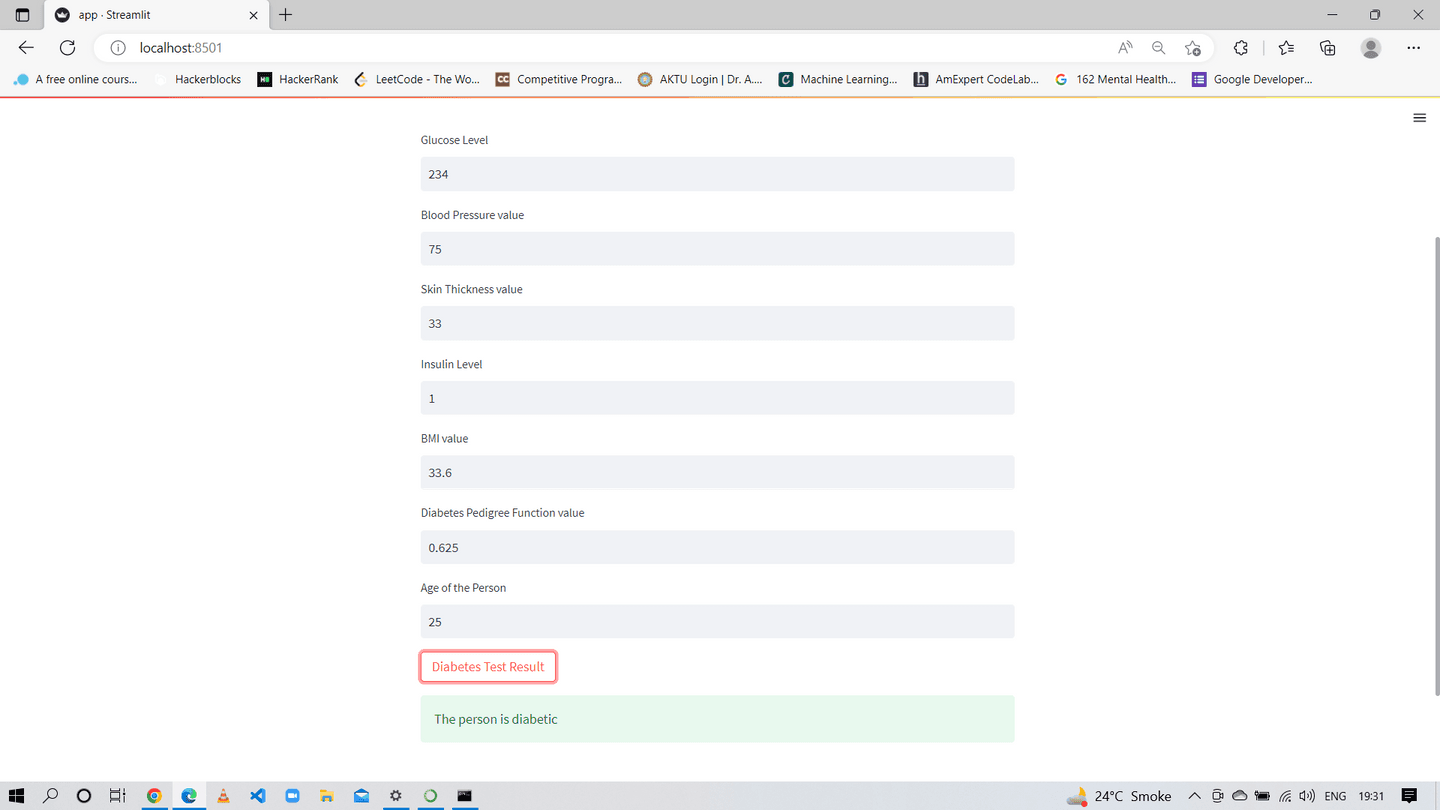Add this page to favorites star
The image size is (1440, 810).
pos(1192,48)
